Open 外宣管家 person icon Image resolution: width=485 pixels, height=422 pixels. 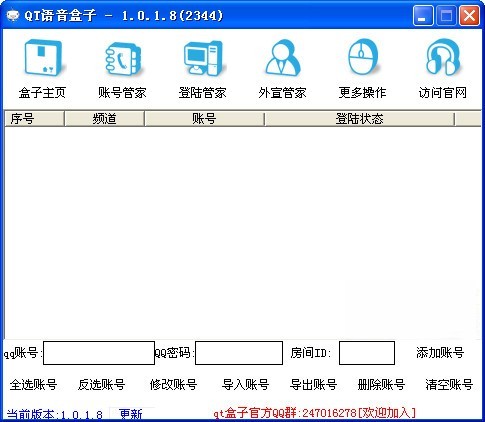pos(282,58)
